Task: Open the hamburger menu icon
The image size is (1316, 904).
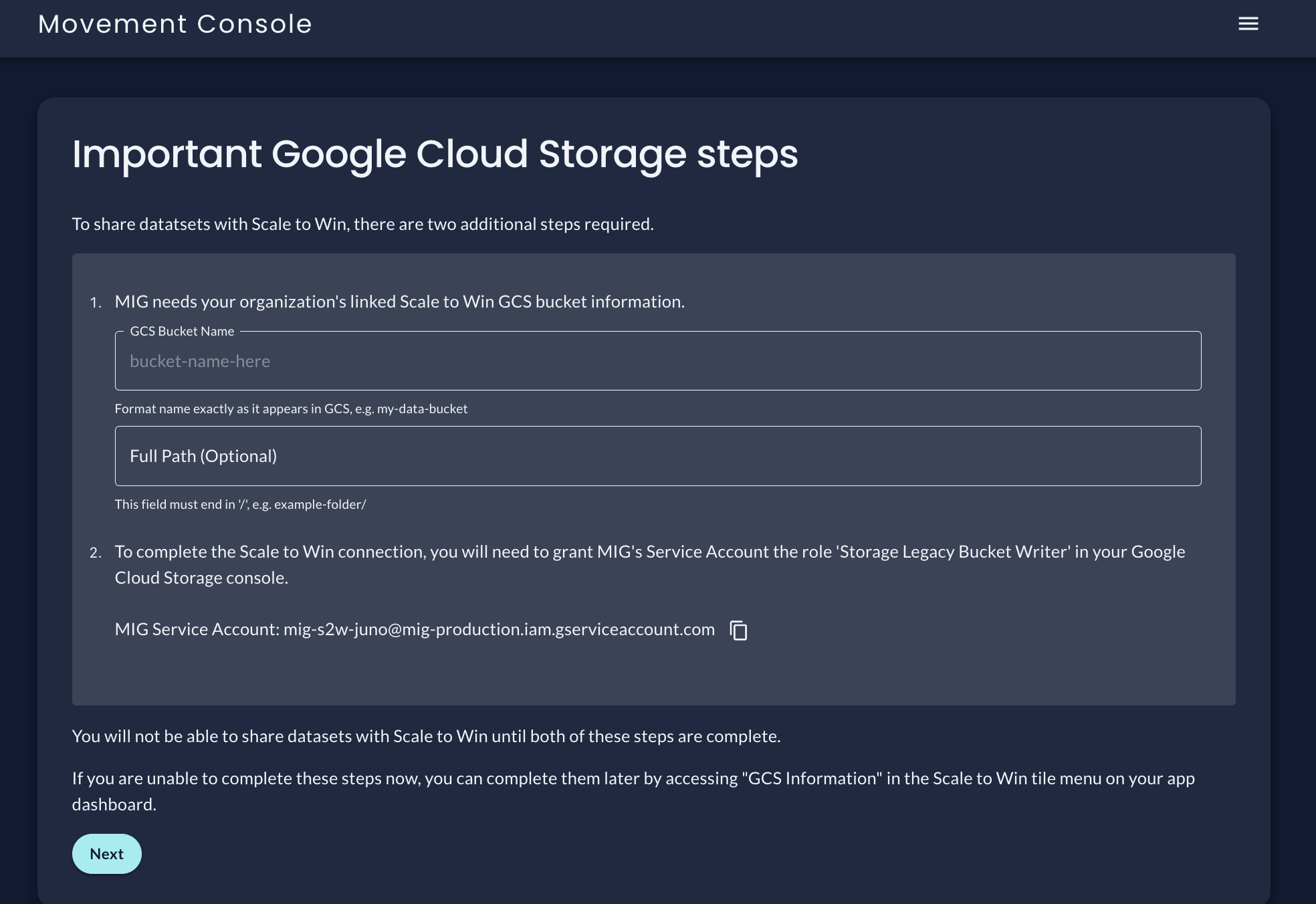Action: 1248,24
